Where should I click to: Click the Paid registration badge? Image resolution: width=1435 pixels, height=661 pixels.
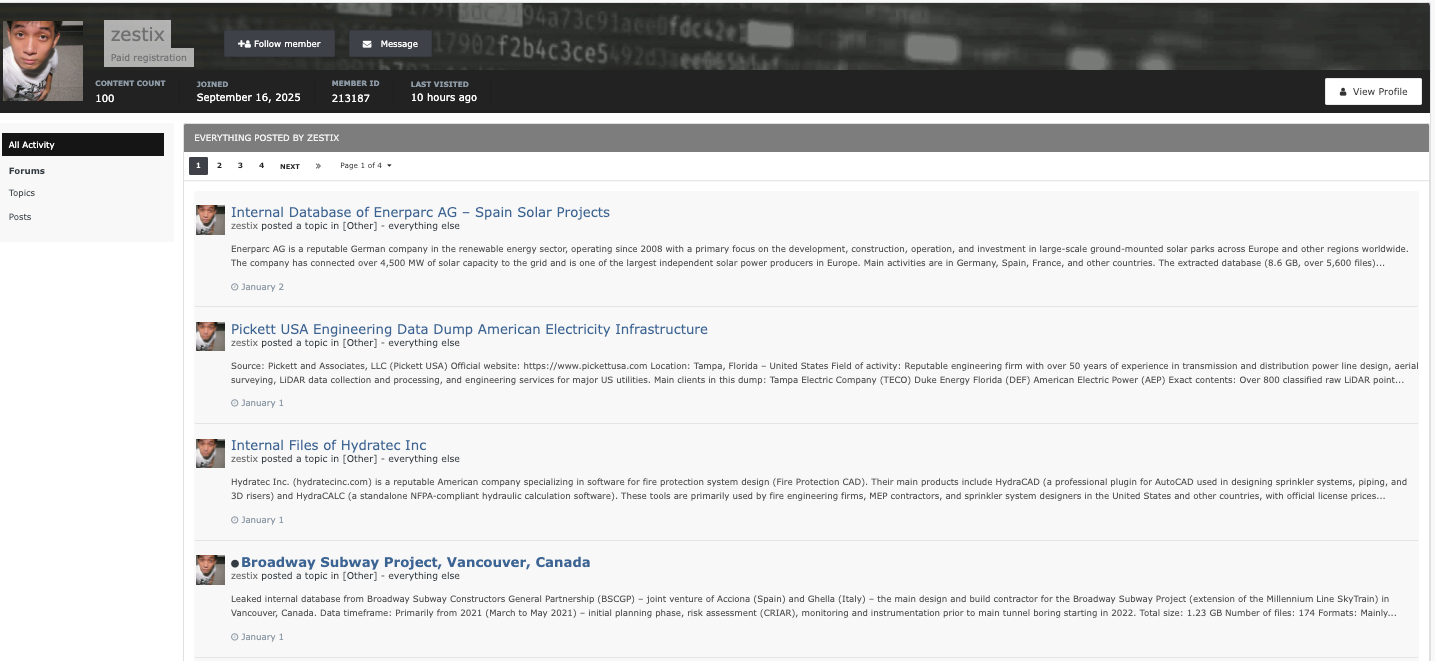tap(148, 58)
